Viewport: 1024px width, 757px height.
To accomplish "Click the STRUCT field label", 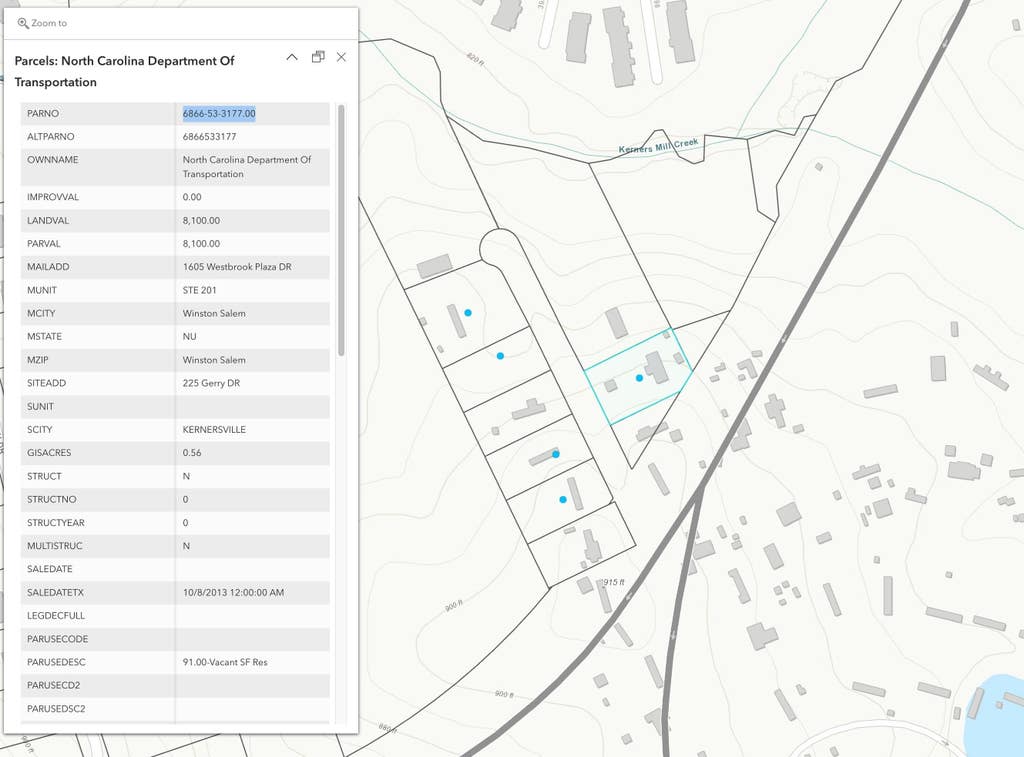I will tap(44, 476).
